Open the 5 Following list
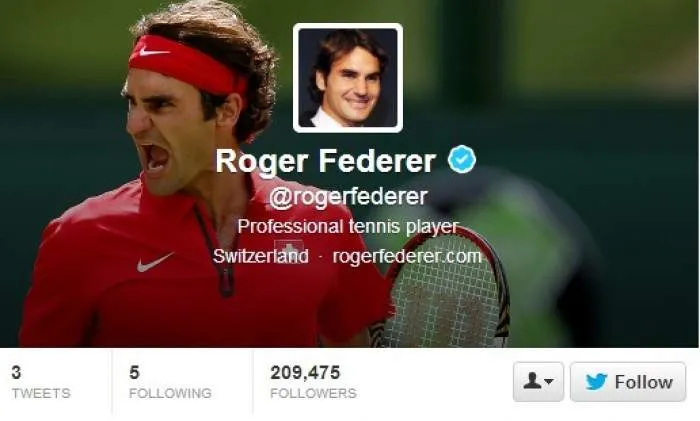This screenshot has width=700, height=421. pos(170,383)
